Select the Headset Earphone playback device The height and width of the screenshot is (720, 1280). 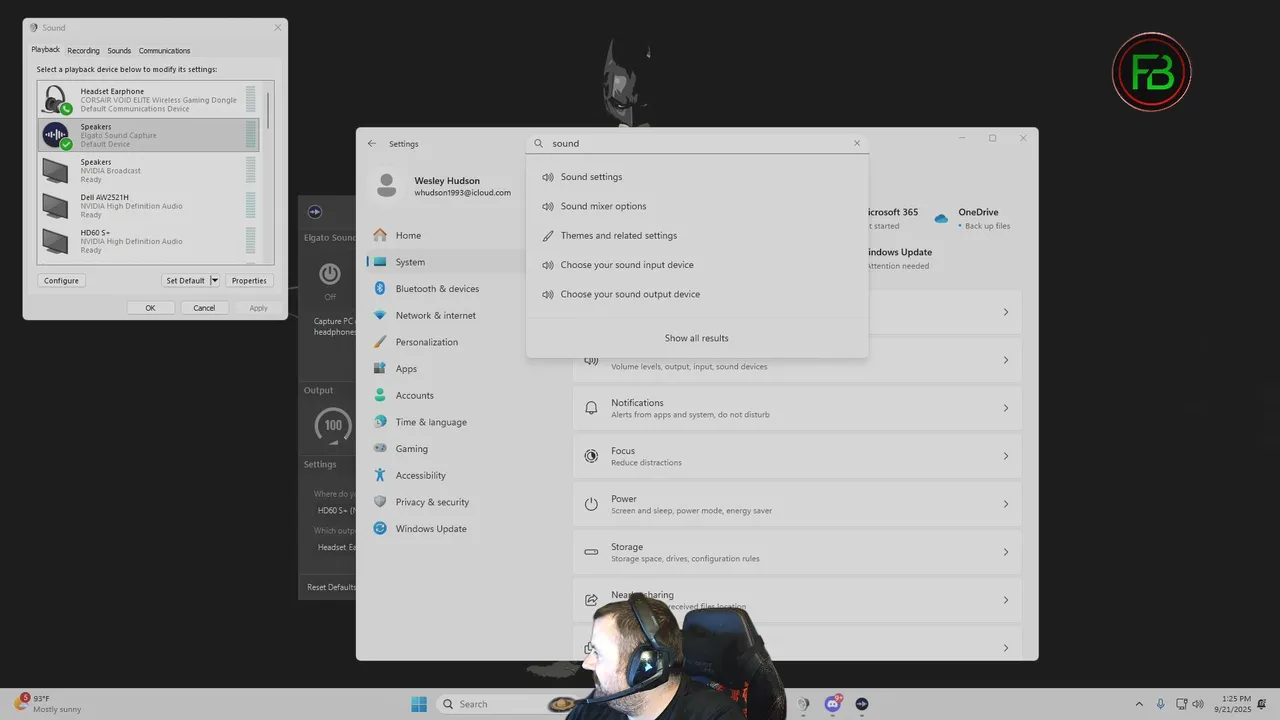(148, 100)
